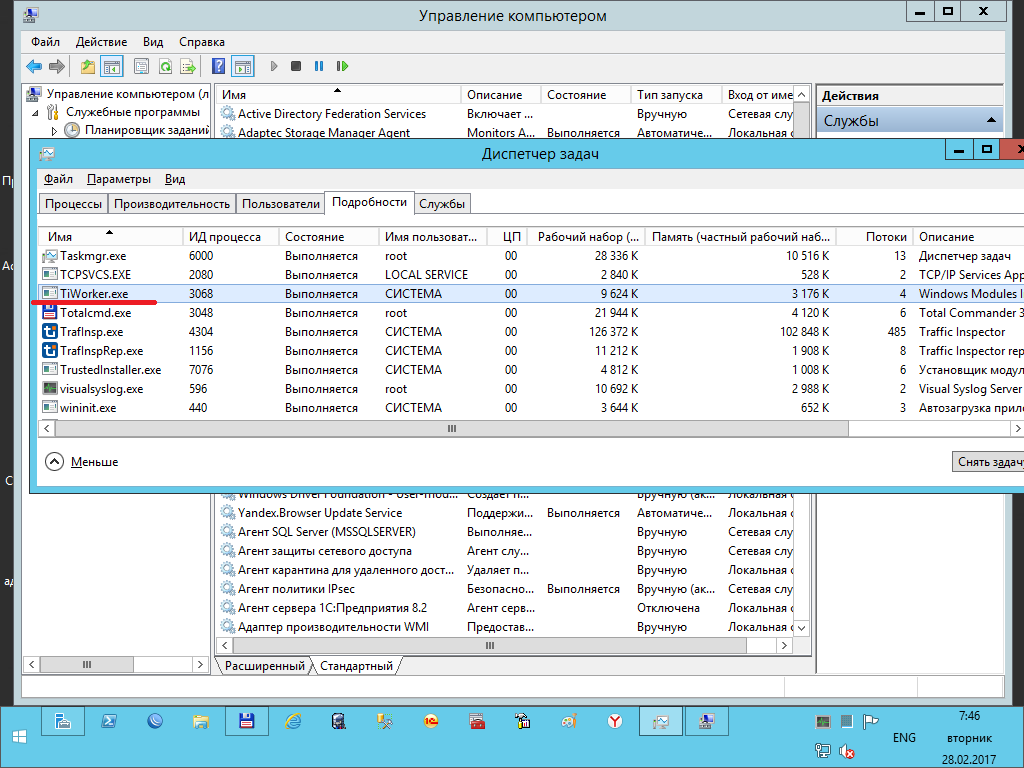
Task: Click the Back arrow in Computer Management toolbar
Action: (x=34, y=66)
